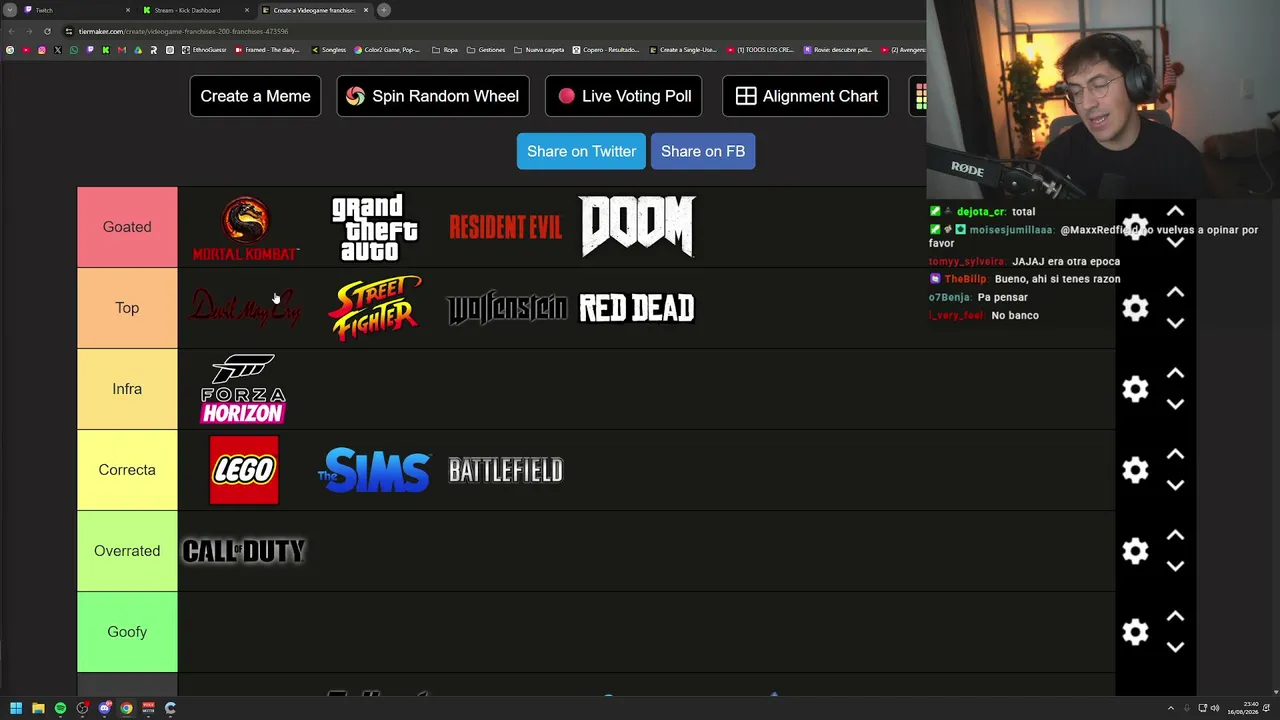Move the Goated row down
The height and width of the screenshot is (720, 1280).
tap(1175, 242)
